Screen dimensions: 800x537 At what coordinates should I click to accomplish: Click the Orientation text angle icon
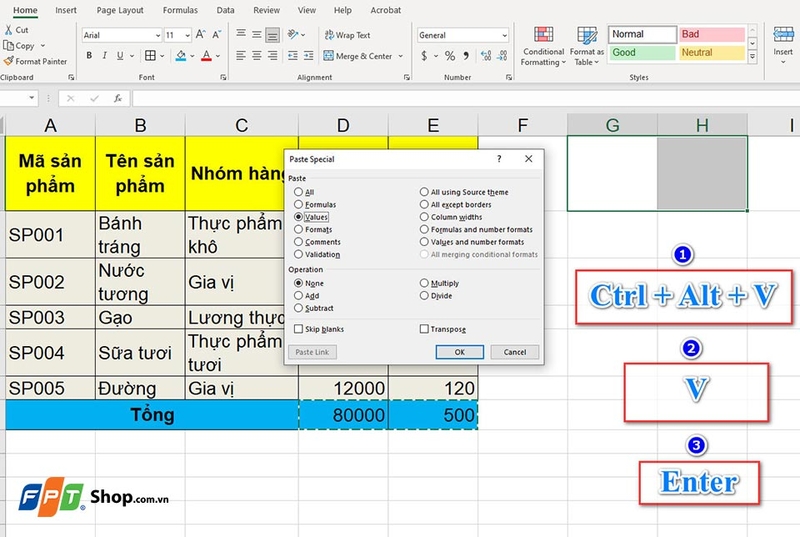293,34
